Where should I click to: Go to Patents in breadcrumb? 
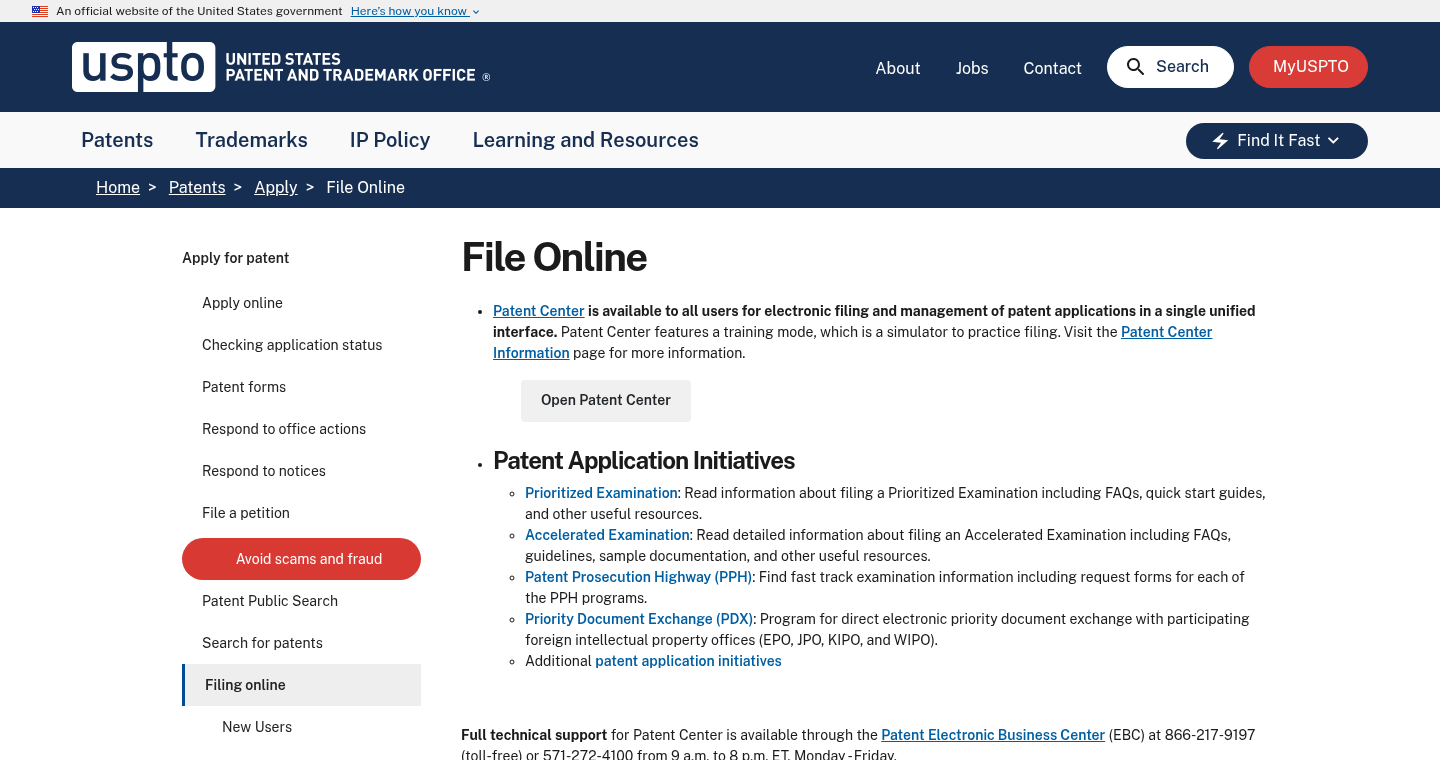point(197,187)
